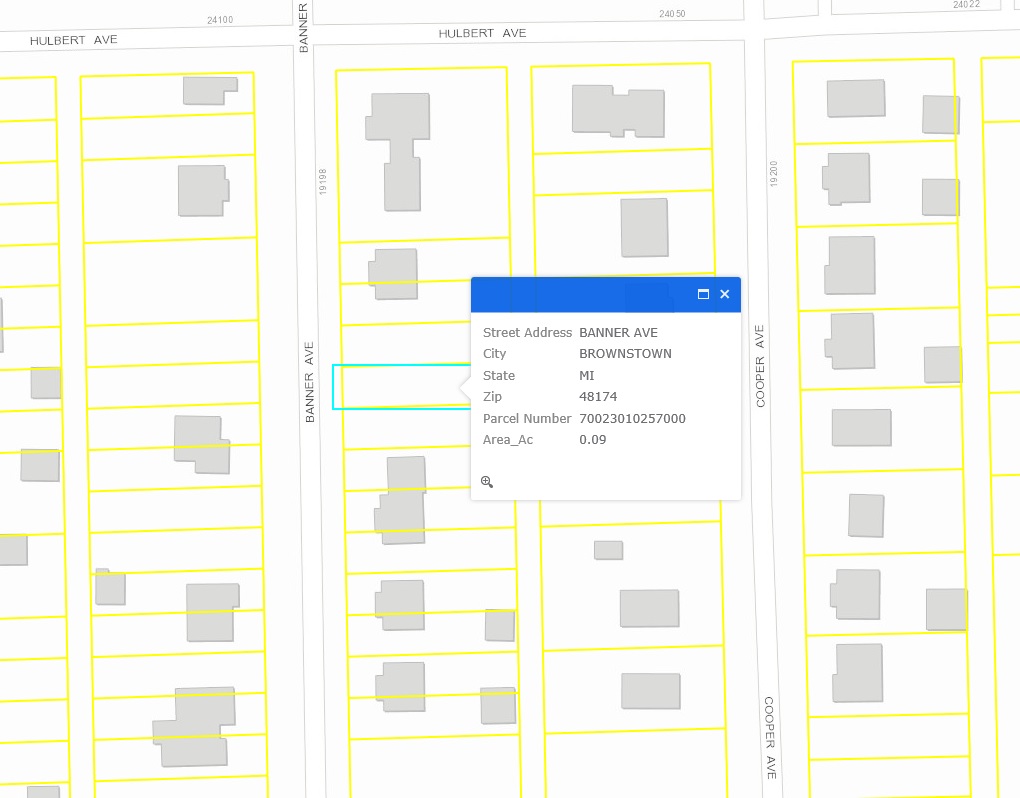The width and height of the screenshot is (1020, 798).
Task: Click the Zip field label
Action: [492, 397]
